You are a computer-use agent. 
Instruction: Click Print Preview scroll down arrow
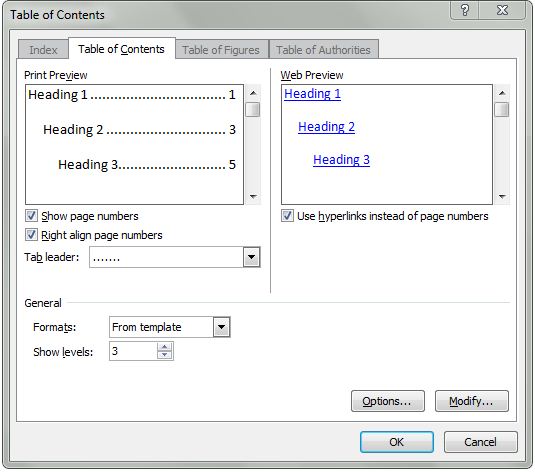(x=253, y=196)
